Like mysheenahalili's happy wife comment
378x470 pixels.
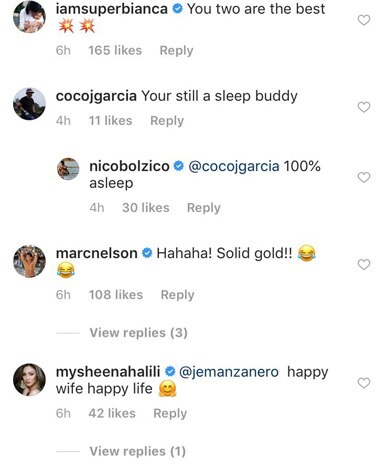[x=364, y=383]
